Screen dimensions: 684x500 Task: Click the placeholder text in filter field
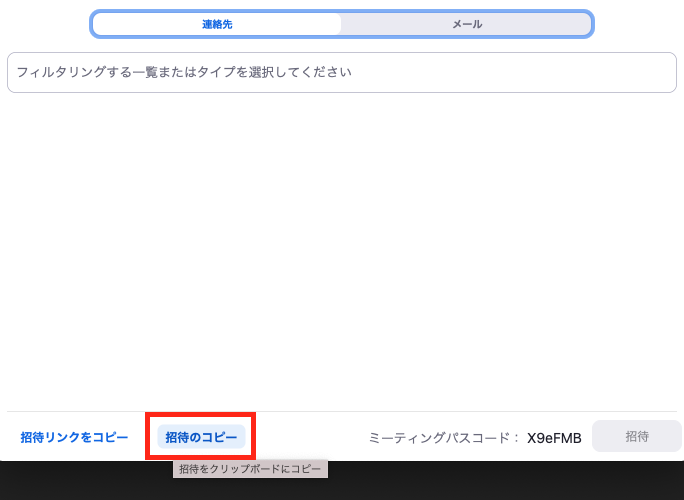pos(184,73)
